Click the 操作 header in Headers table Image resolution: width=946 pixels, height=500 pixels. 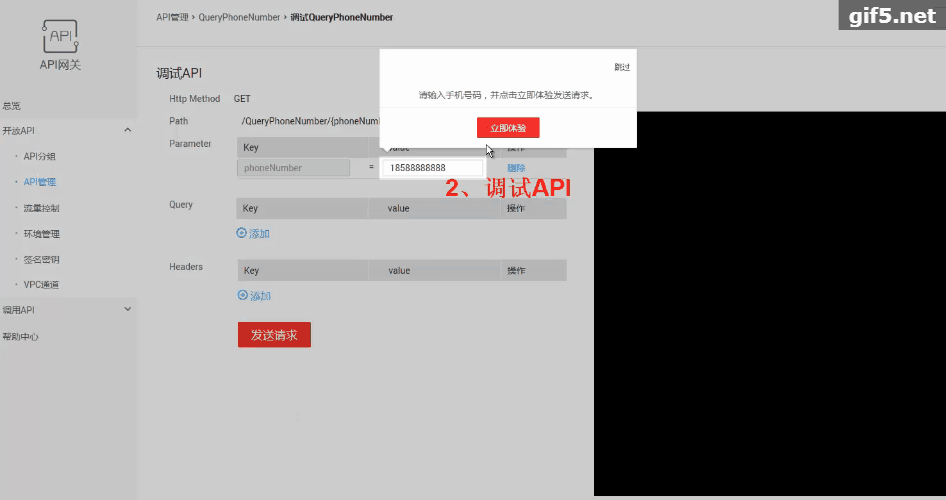(x=516, y=270)
